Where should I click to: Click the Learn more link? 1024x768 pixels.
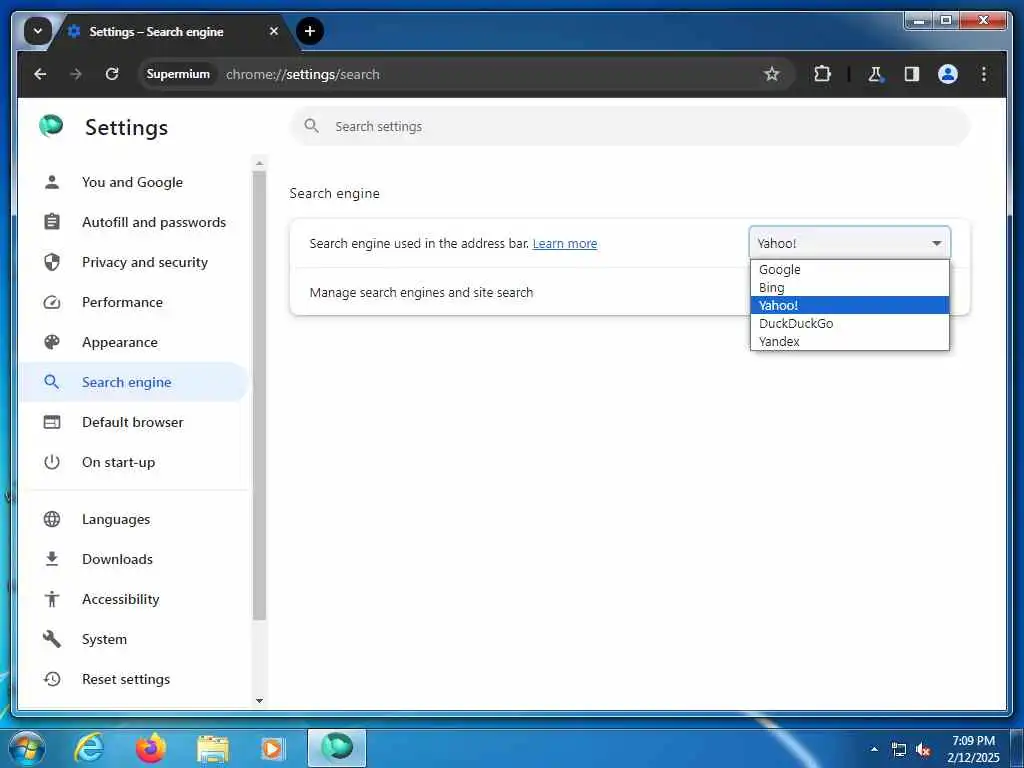pyautogui.click(x=564, y=244)
